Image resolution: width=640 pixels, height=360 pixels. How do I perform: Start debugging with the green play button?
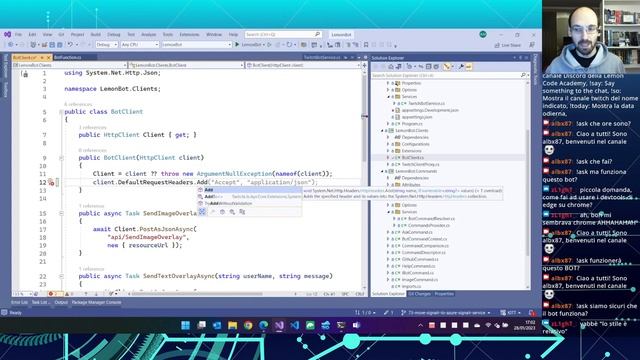(x=237, y=44)
